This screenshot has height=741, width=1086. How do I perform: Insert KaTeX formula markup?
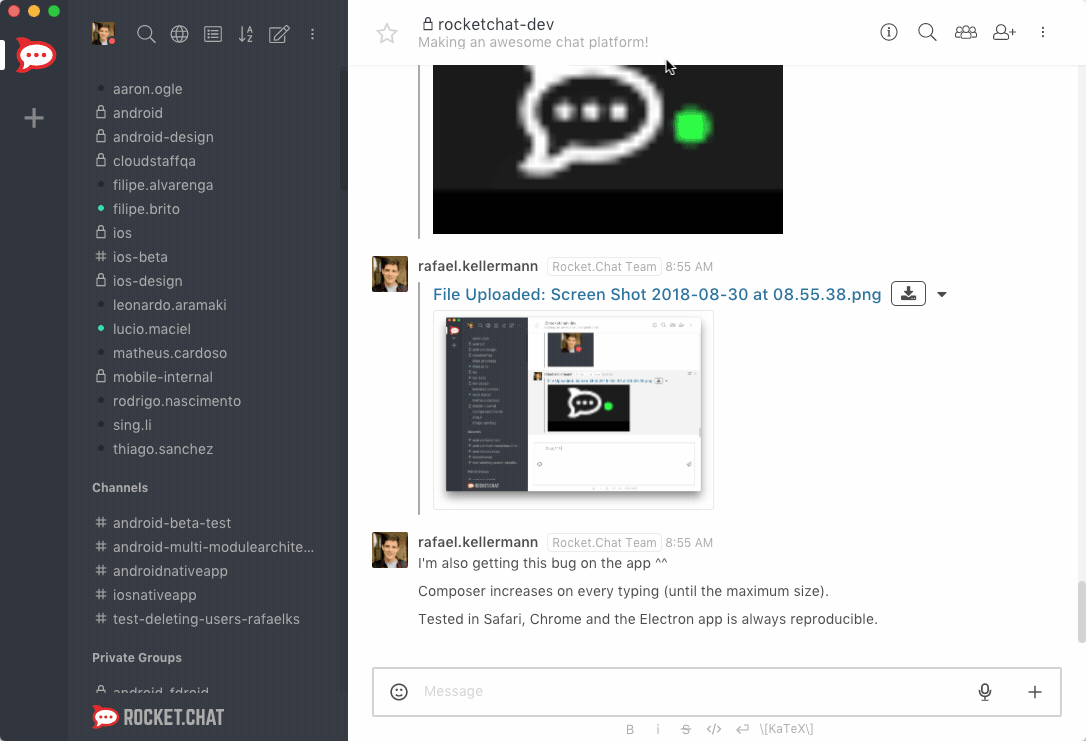(x=786, y=729)
